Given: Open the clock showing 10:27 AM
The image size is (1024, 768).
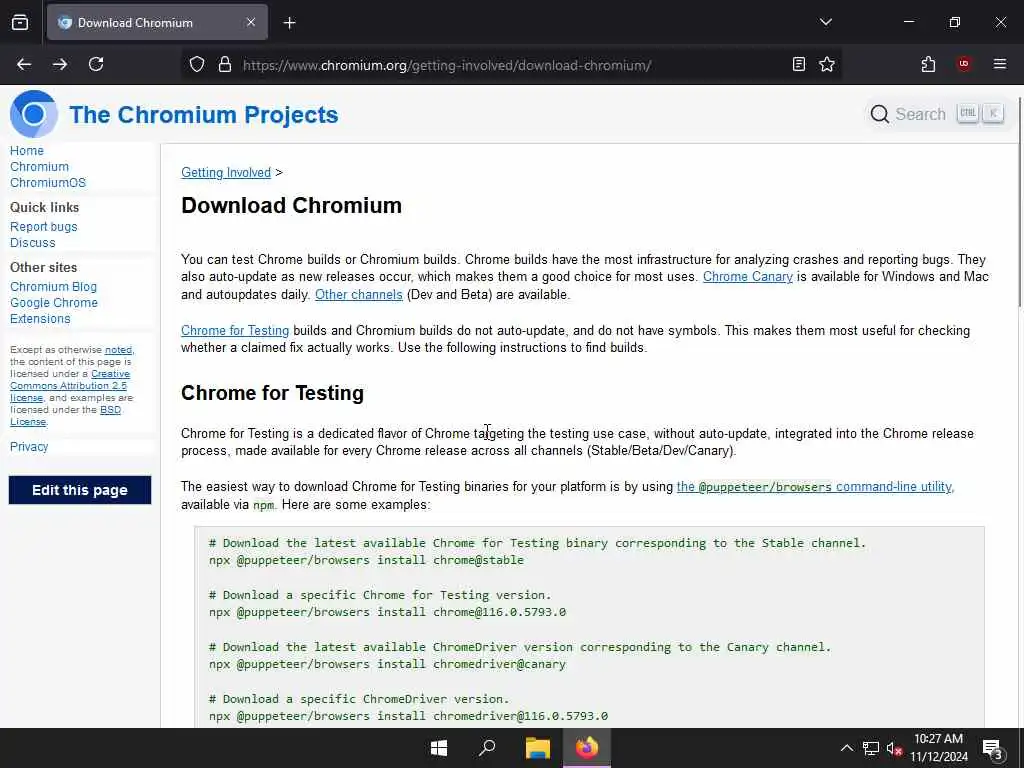Looking at the screenshot, I should [938, 748].
